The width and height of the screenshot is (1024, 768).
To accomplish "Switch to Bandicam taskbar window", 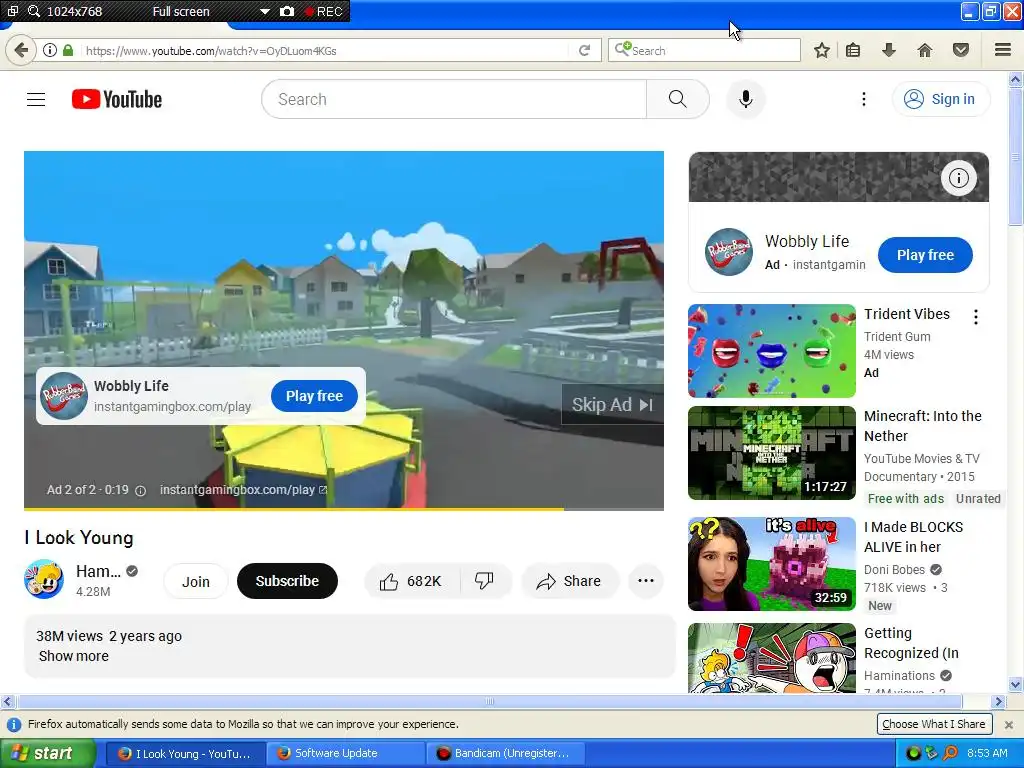I will [x=505, y=754].
